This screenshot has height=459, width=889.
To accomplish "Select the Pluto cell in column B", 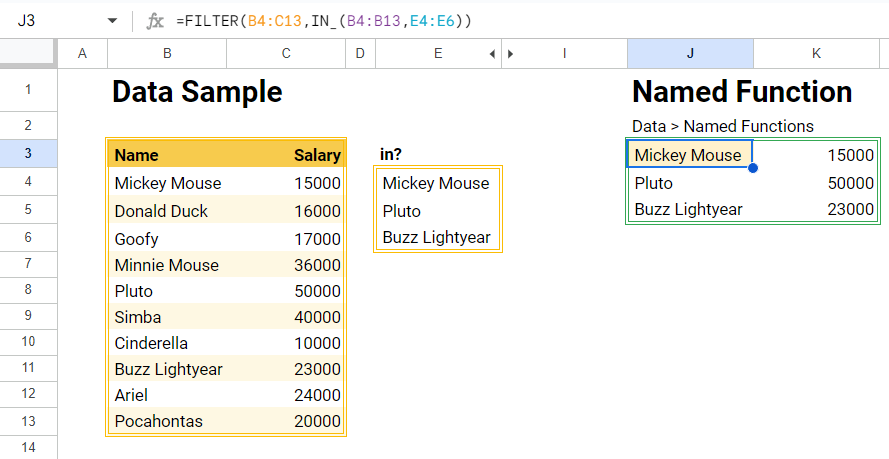I will (x=167, y=291).
